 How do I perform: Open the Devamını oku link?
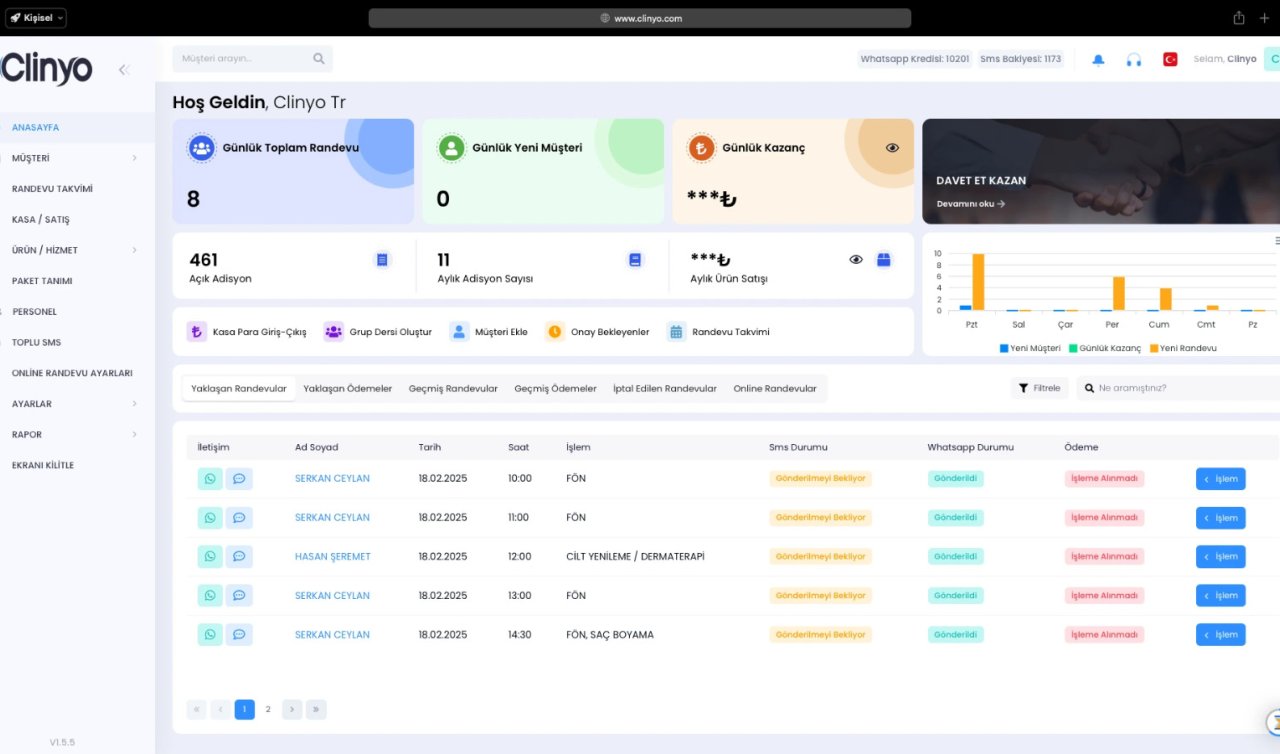click(x=971, y=204)
